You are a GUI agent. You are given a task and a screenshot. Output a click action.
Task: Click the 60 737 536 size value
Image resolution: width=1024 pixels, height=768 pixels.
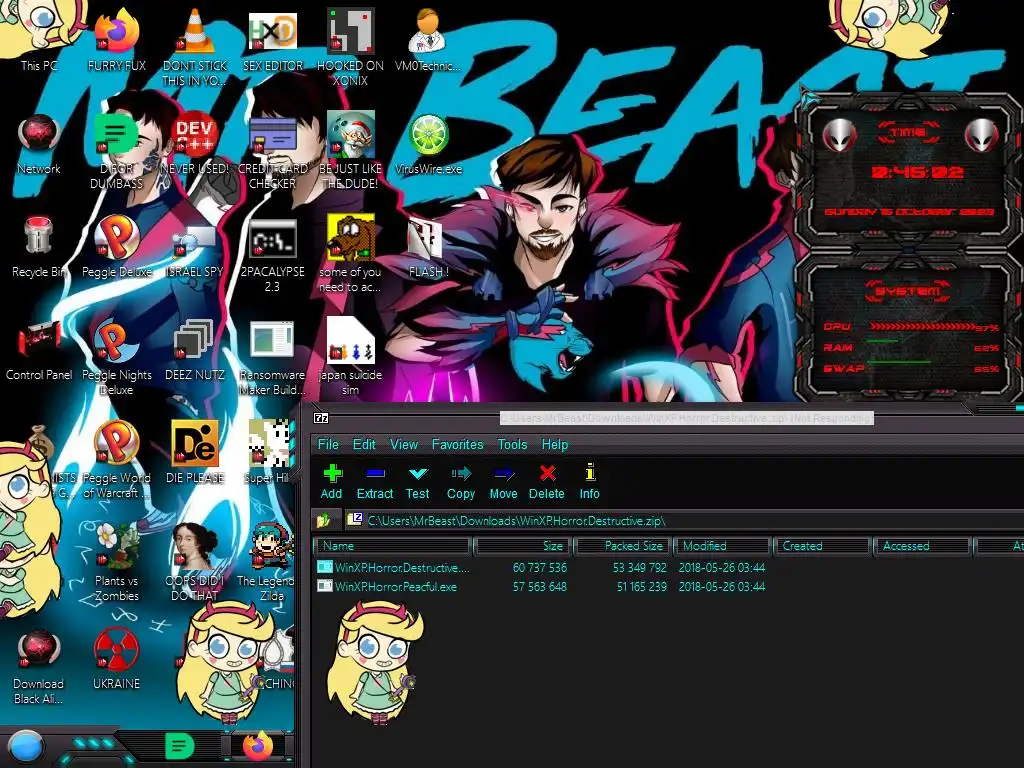click(539, 568)
